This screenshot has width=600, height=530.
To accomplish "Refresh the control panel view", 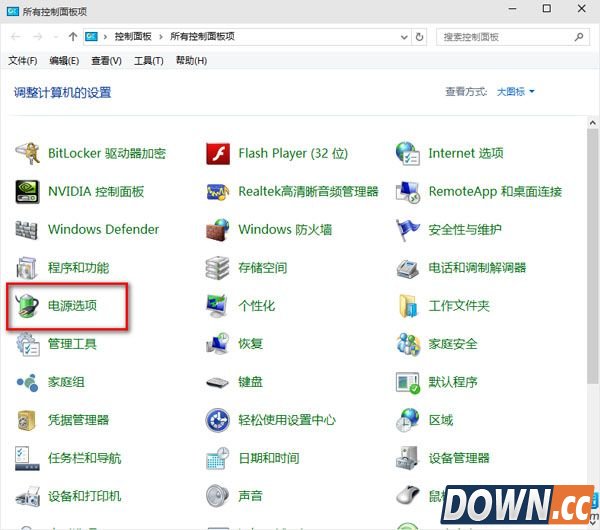I will click(419, 37).
